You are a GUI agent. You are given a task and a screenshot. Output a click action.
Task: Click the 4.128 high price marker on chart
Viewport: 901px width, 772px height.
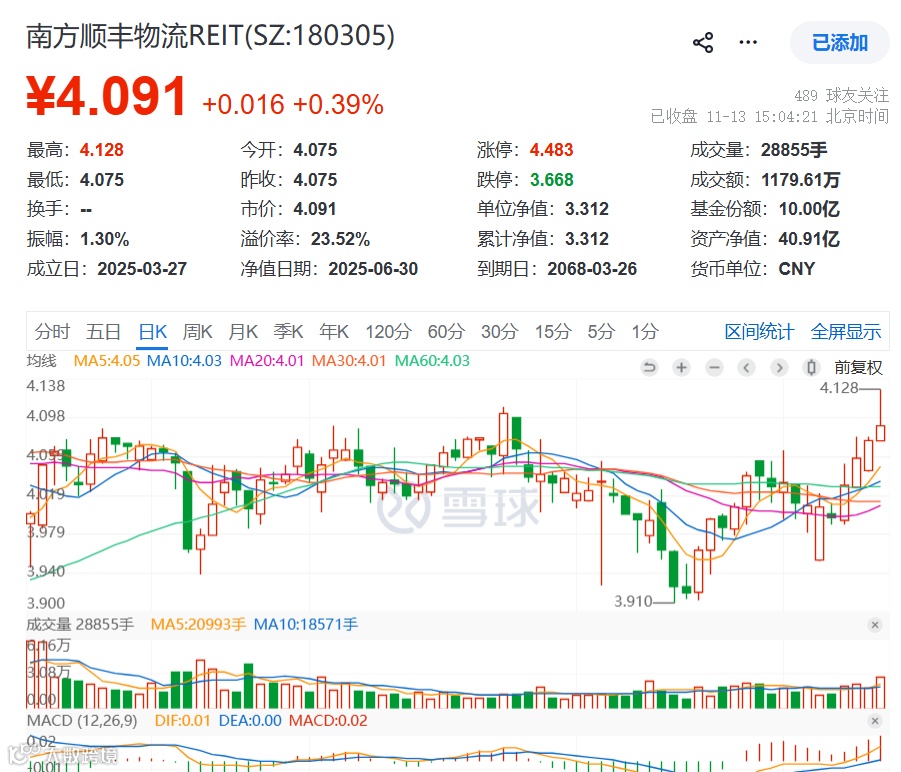coord(839,388)
